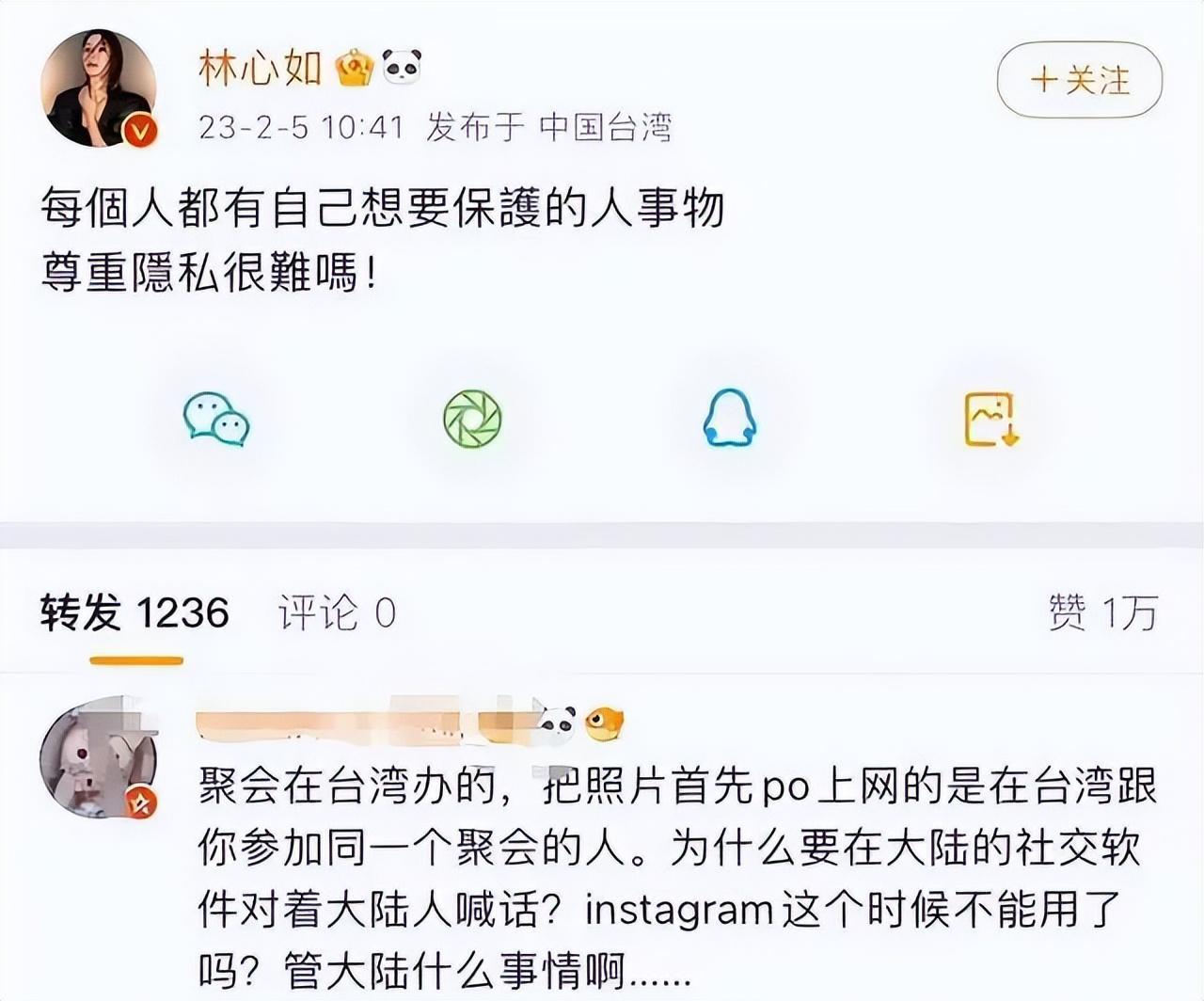Viewport: 1204px width, 1001px height.
Task: Click the verified V badge on 林心如 avatar
Action: [141, 131]
